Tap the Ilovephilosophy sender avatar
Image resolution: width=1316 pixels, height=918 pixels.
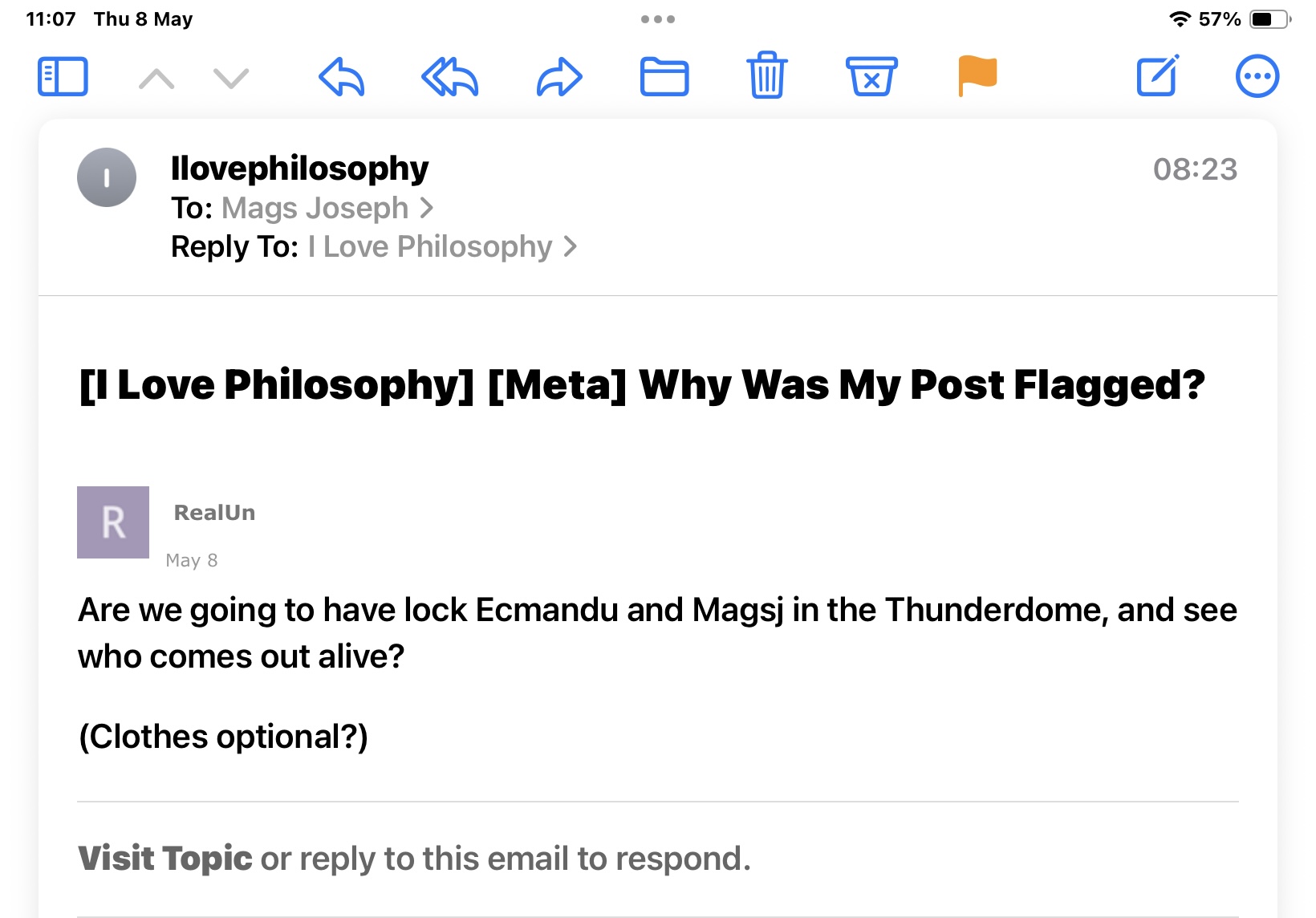click(x=107, y=177)
